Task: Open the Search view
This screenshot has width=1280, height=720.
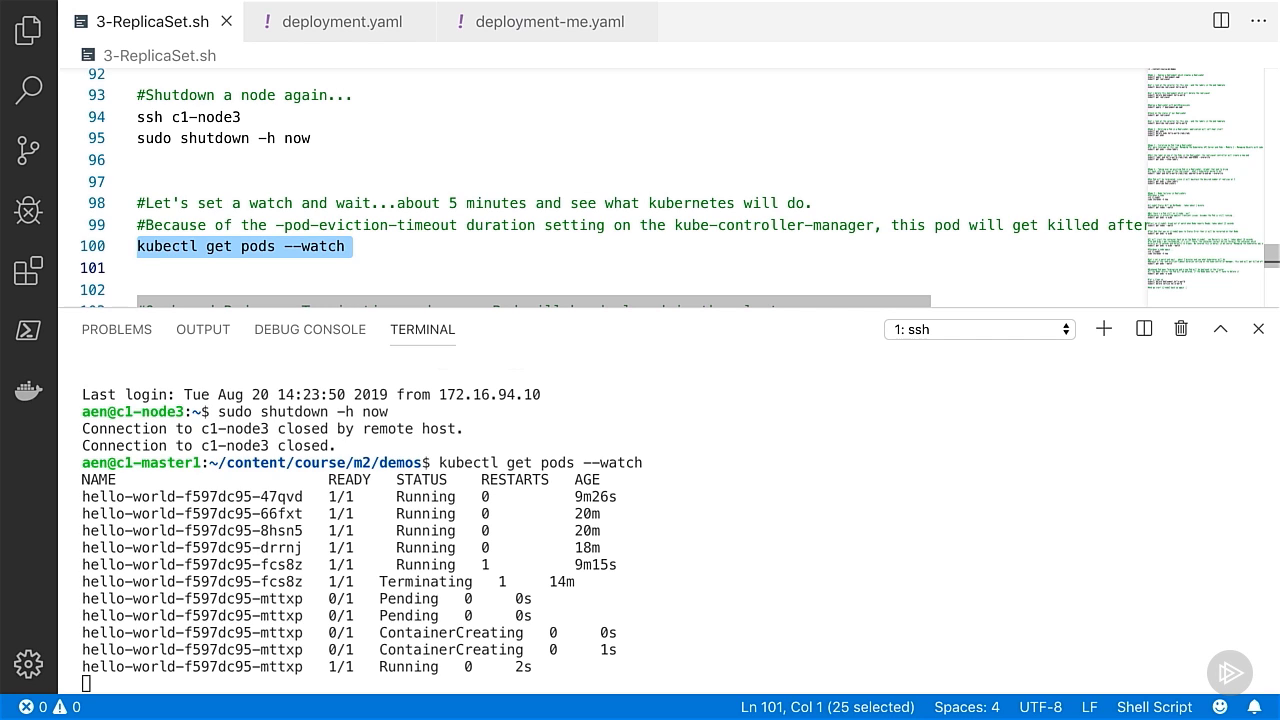Action: point(28,90)
